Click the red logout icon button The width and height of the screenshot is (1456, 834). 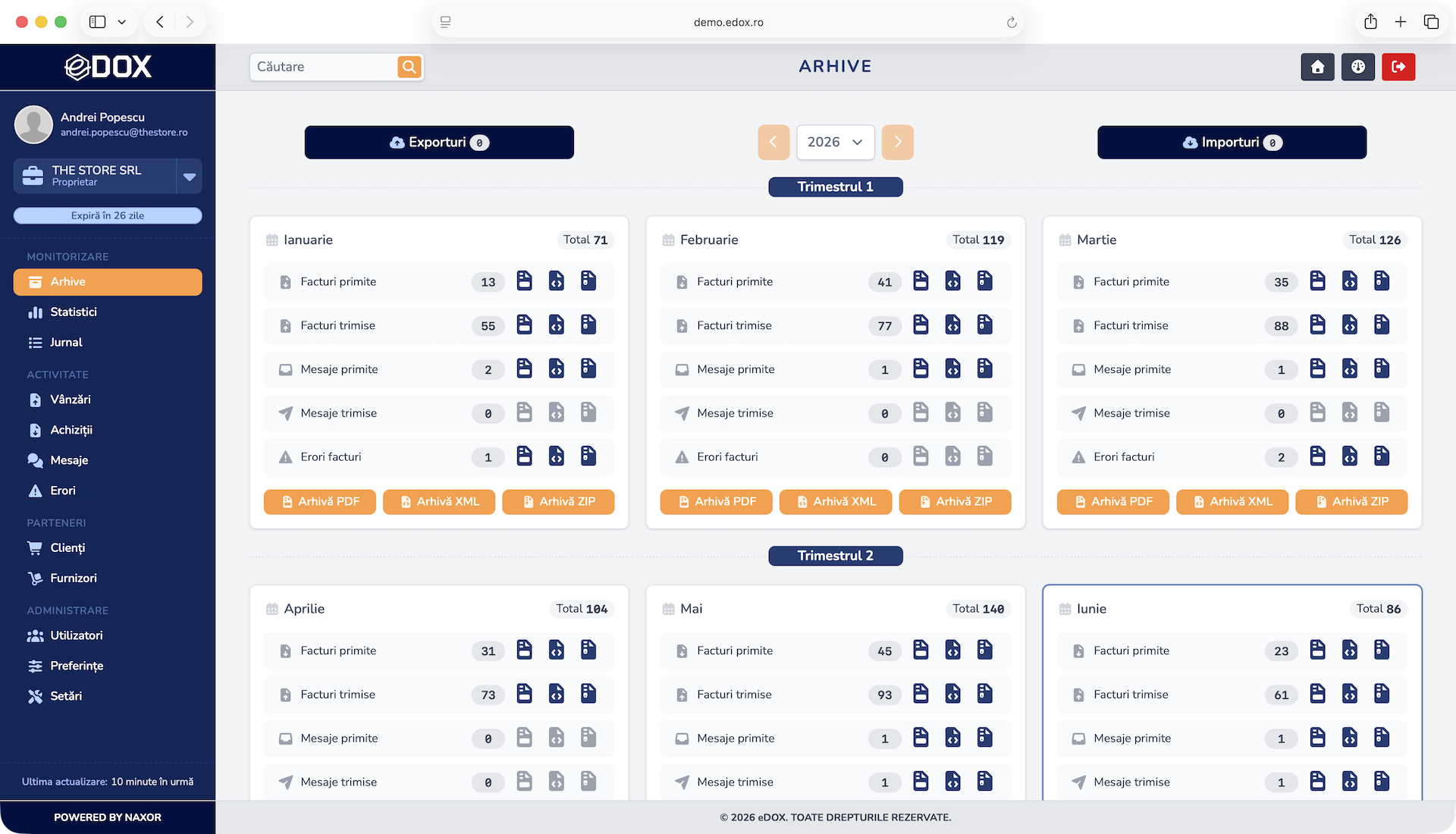click(1398, 67)
